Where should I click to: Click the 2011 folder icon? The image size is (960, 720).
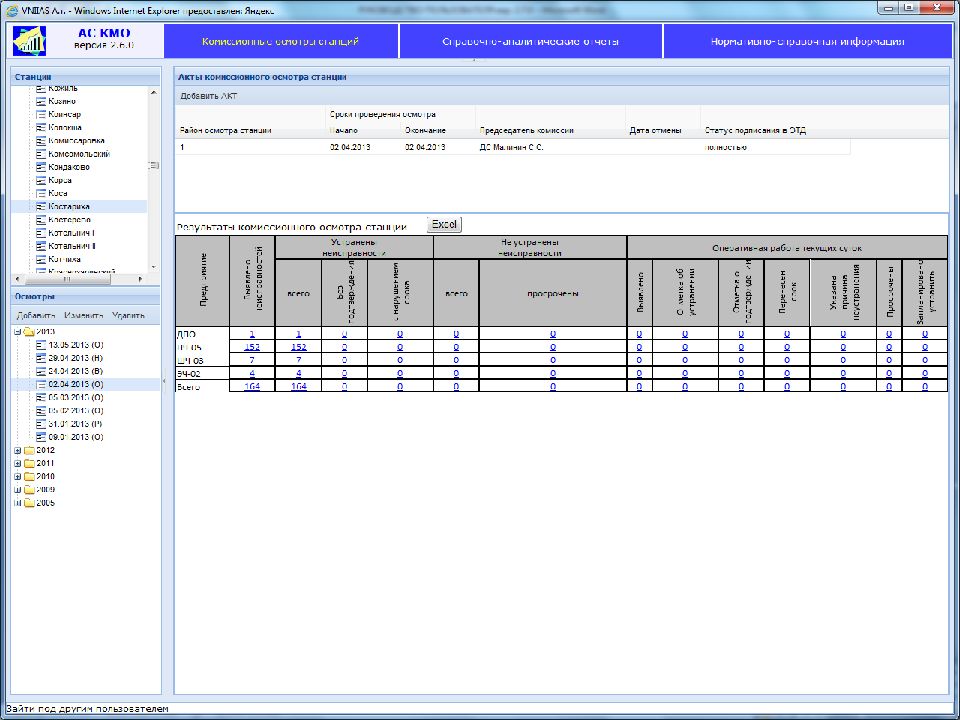pos(29,463)
